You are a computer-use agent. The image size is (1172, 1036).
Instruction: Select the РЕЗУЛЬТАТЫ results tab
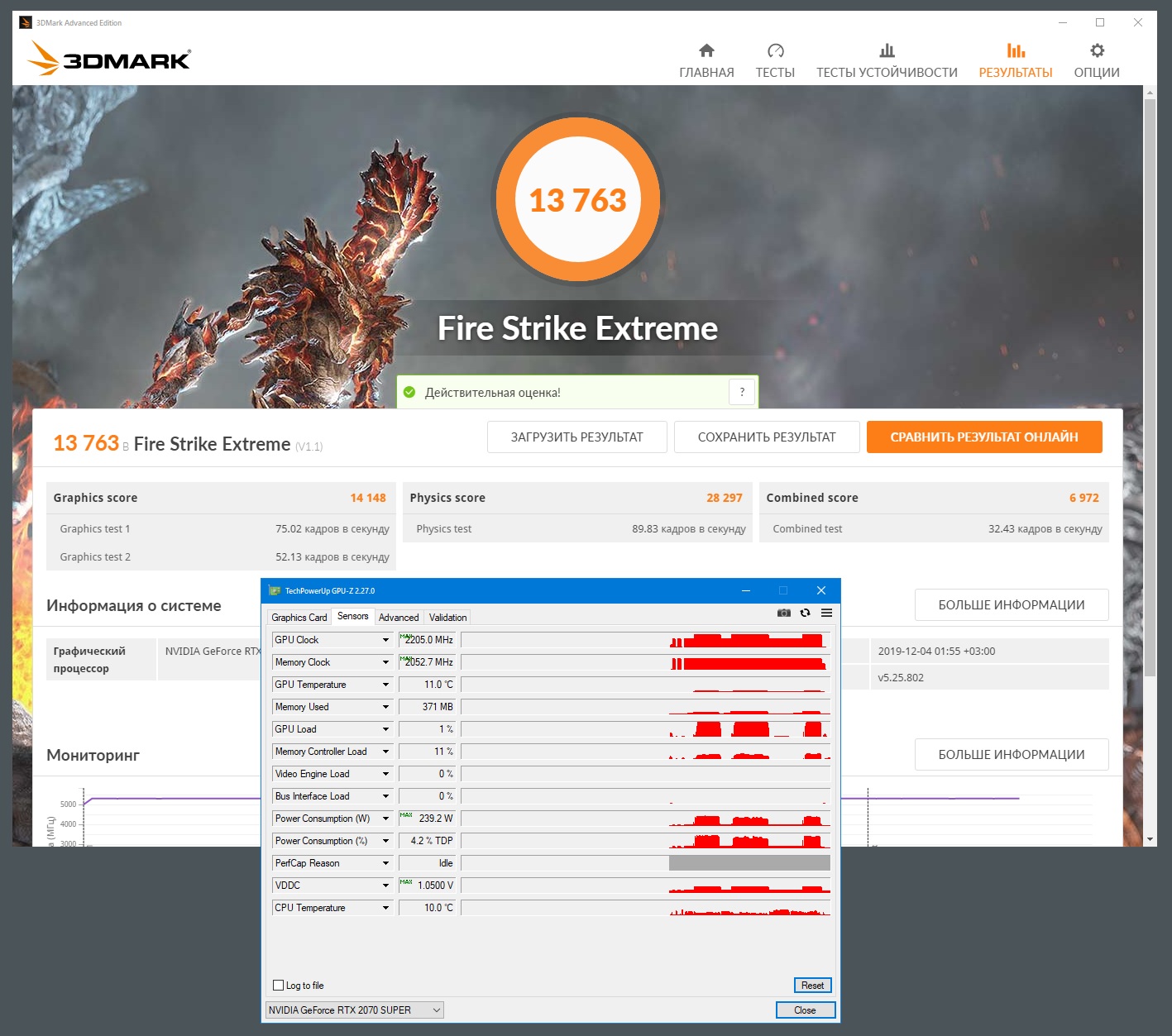1016,61
